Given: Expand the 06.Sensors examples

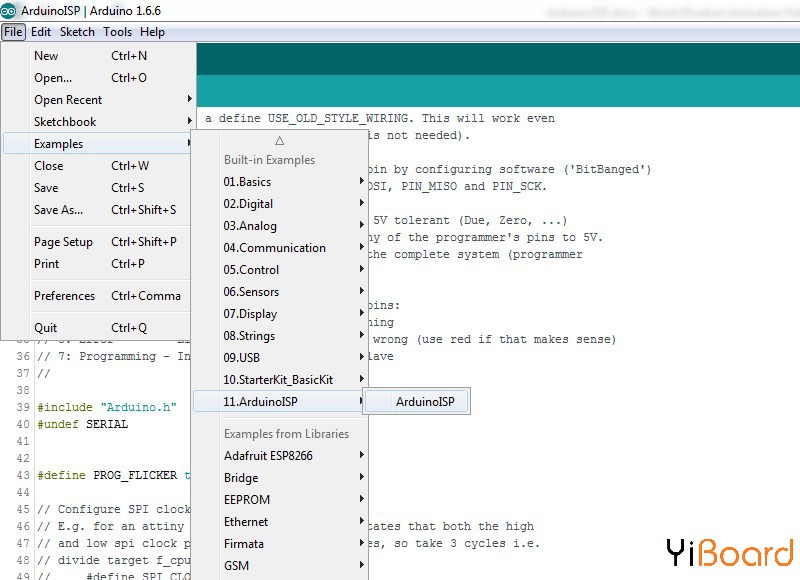Looking at the screenshot, I should 280,291.
